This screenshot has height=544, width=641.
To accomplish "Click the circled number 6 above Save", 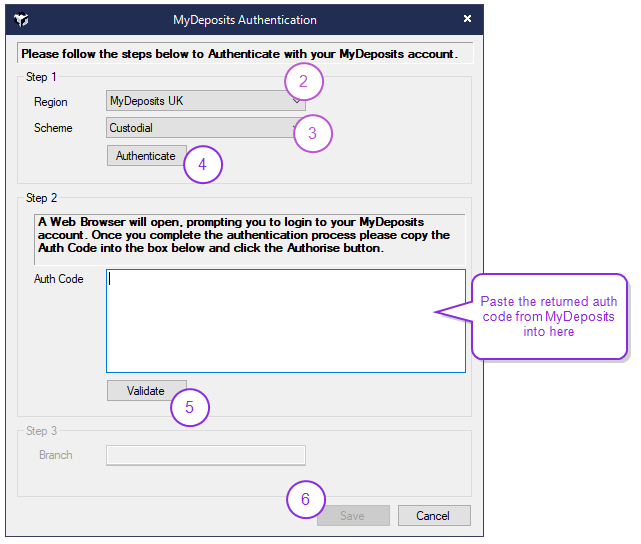I will point(306,499).
